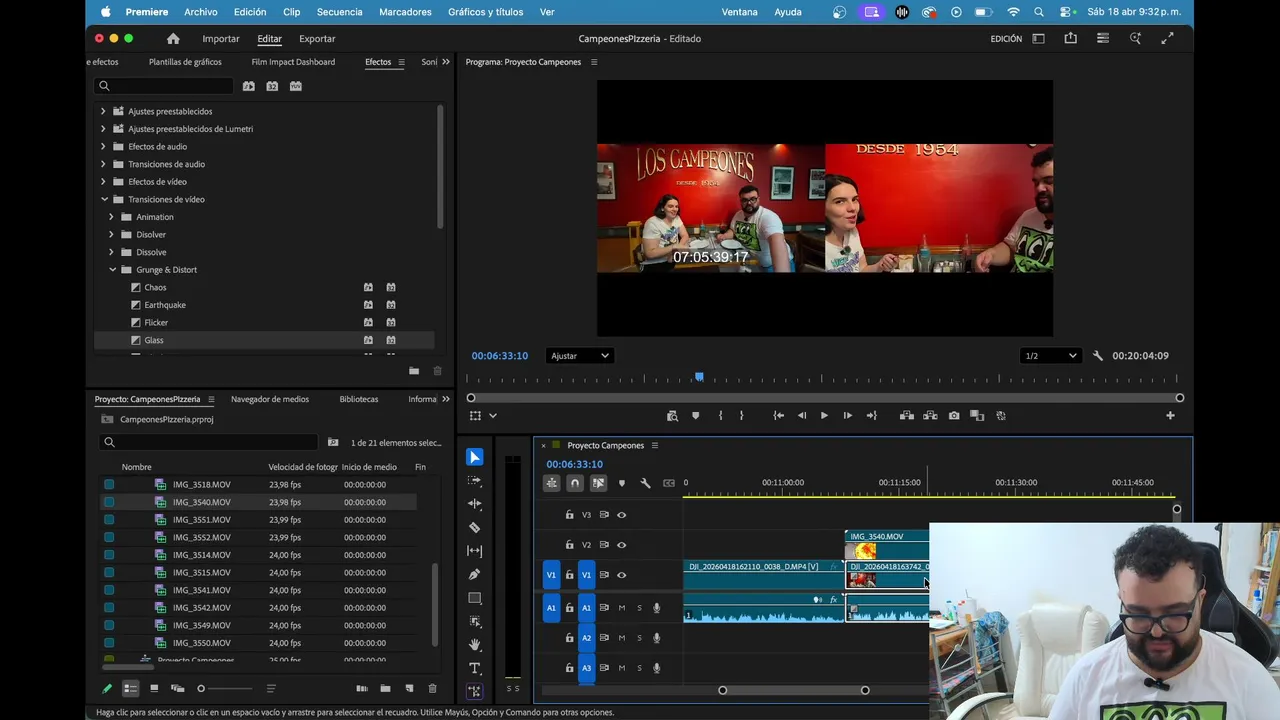This screenshot has height=720, width=1280.
Task: Open the Ajustar zoom level dropdown
Action: pyautogui.click(x=579, y=356)
